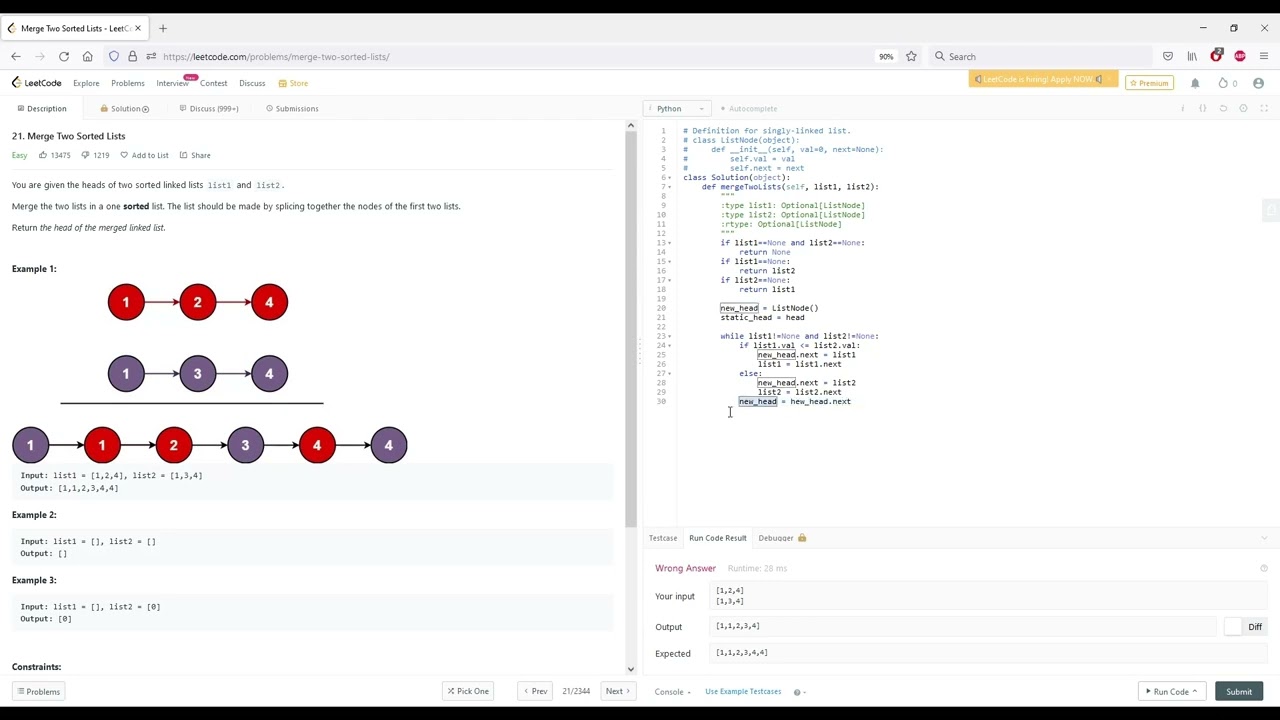Dismiss the LeetCode is hiring banner
Screen dimensions: 1280x720
[x=1108, y=80]
